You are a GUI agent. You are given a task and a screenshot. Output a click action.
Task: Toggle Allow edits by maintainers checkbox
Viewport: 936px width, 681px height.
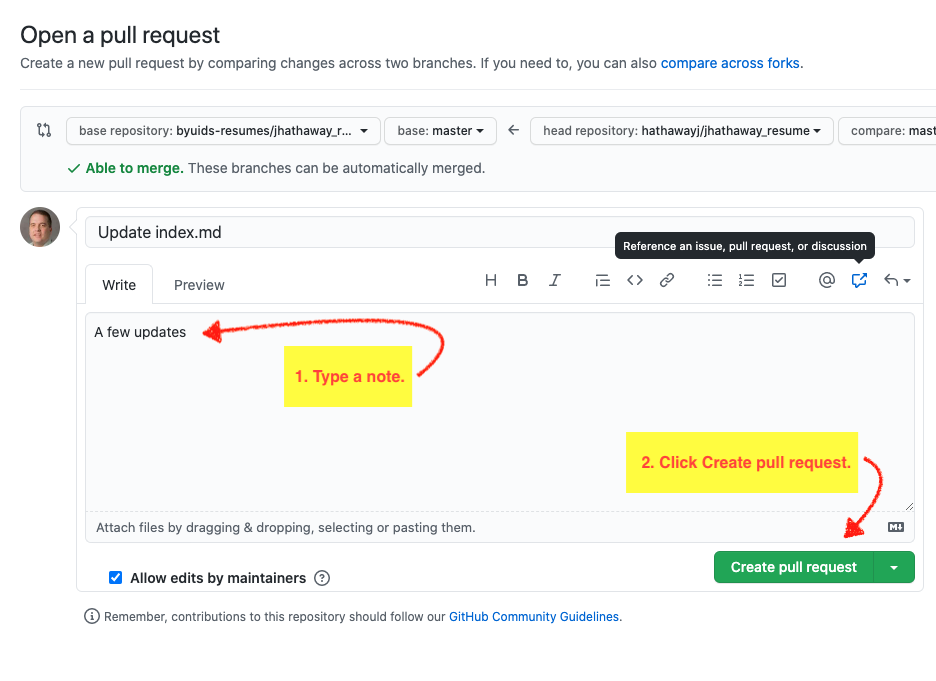point(116,577)
